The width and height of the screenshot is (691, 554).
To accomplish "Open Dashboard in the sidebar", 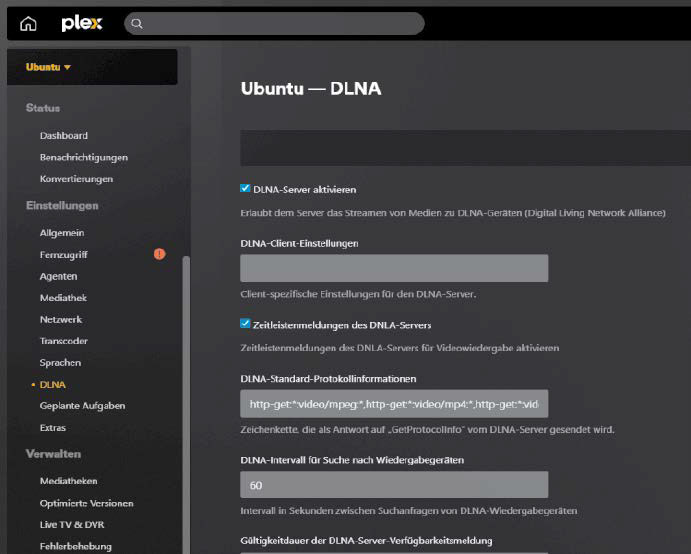I will pyautogui.click(x=63, y=136).
